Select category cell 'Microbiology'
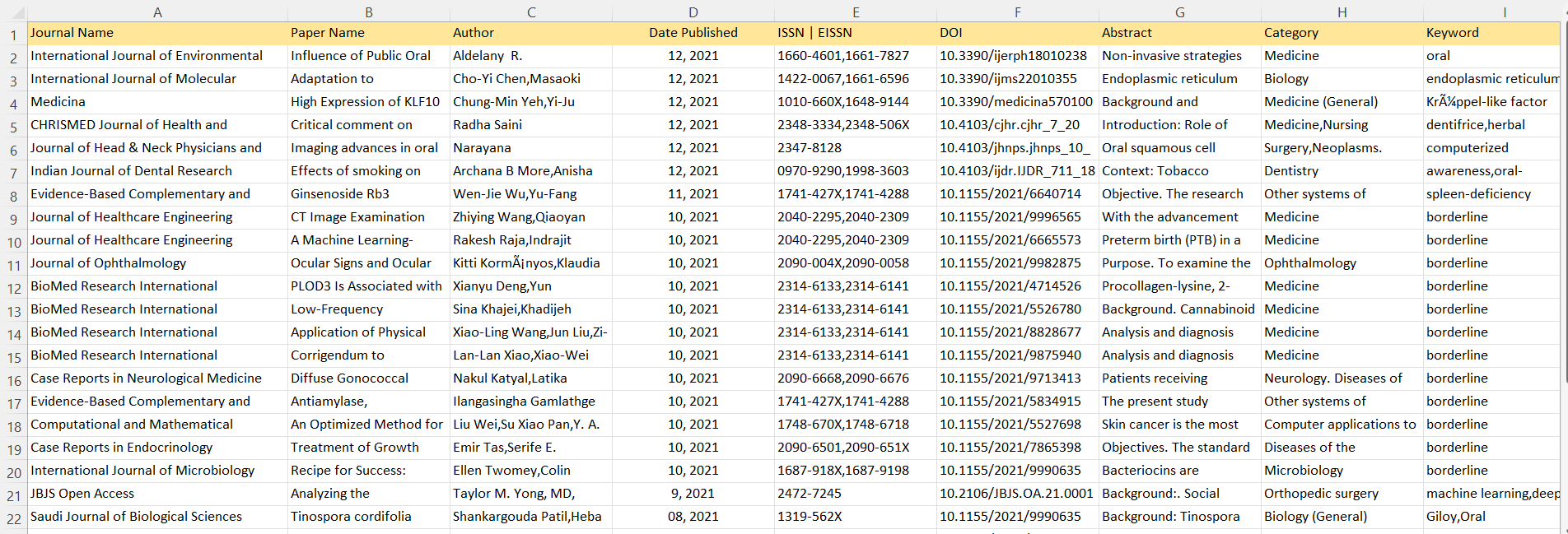Viewport: 1568px width, 534px height. [x=1342, y=471]
